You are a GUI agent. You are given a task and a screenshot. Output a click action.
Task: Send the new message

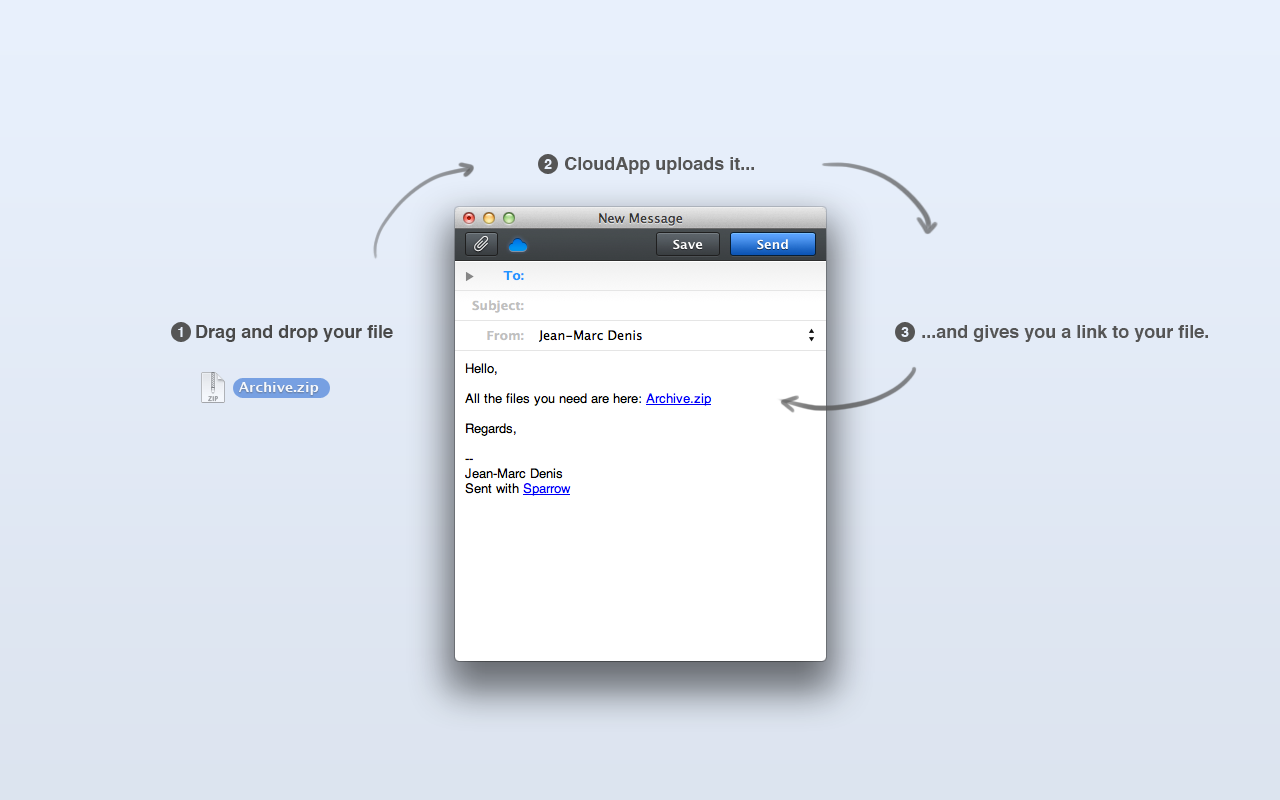(x=773, y=244)
